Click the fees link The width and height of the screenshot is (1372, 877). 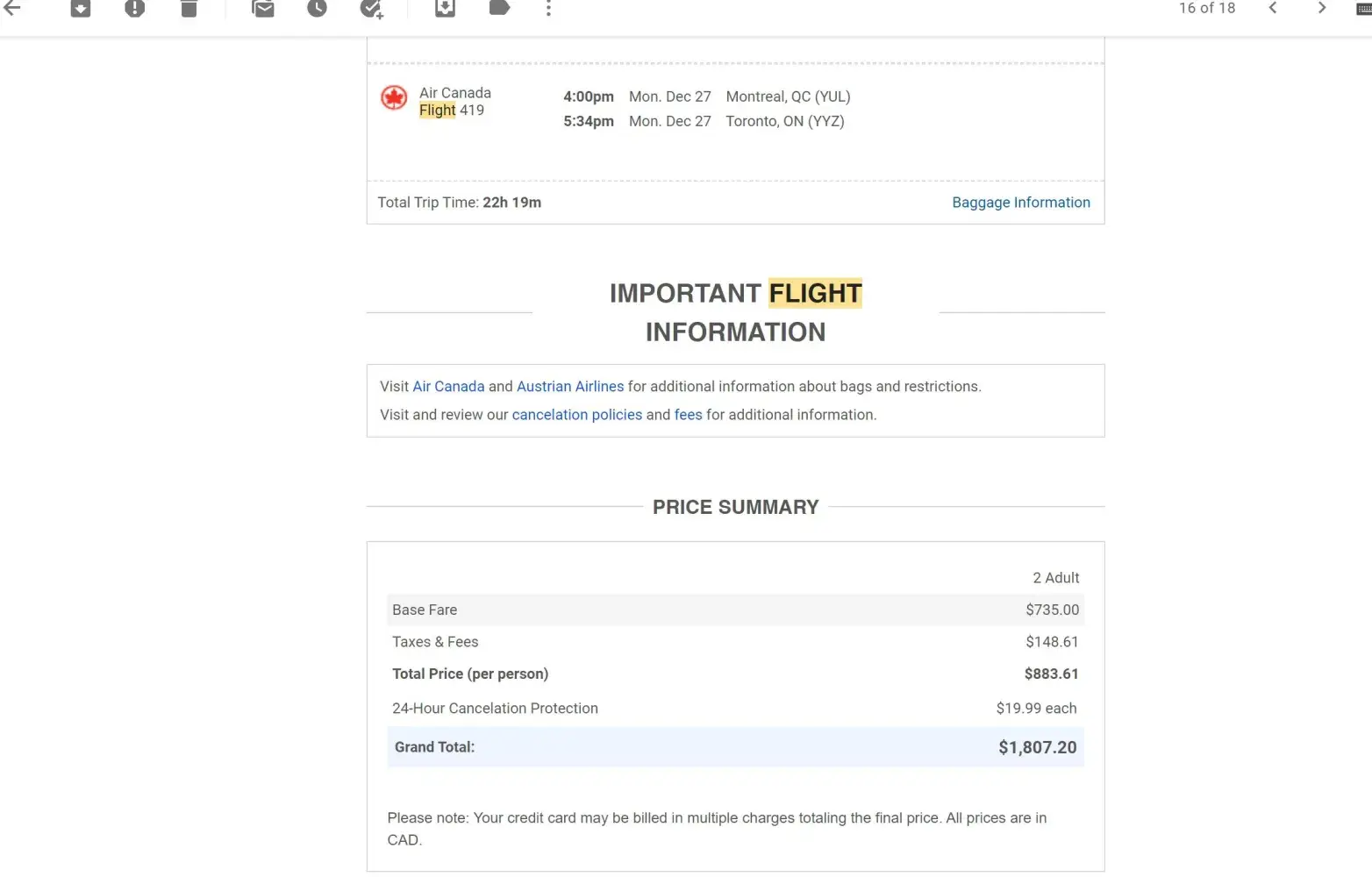click(x=688, y=415)
